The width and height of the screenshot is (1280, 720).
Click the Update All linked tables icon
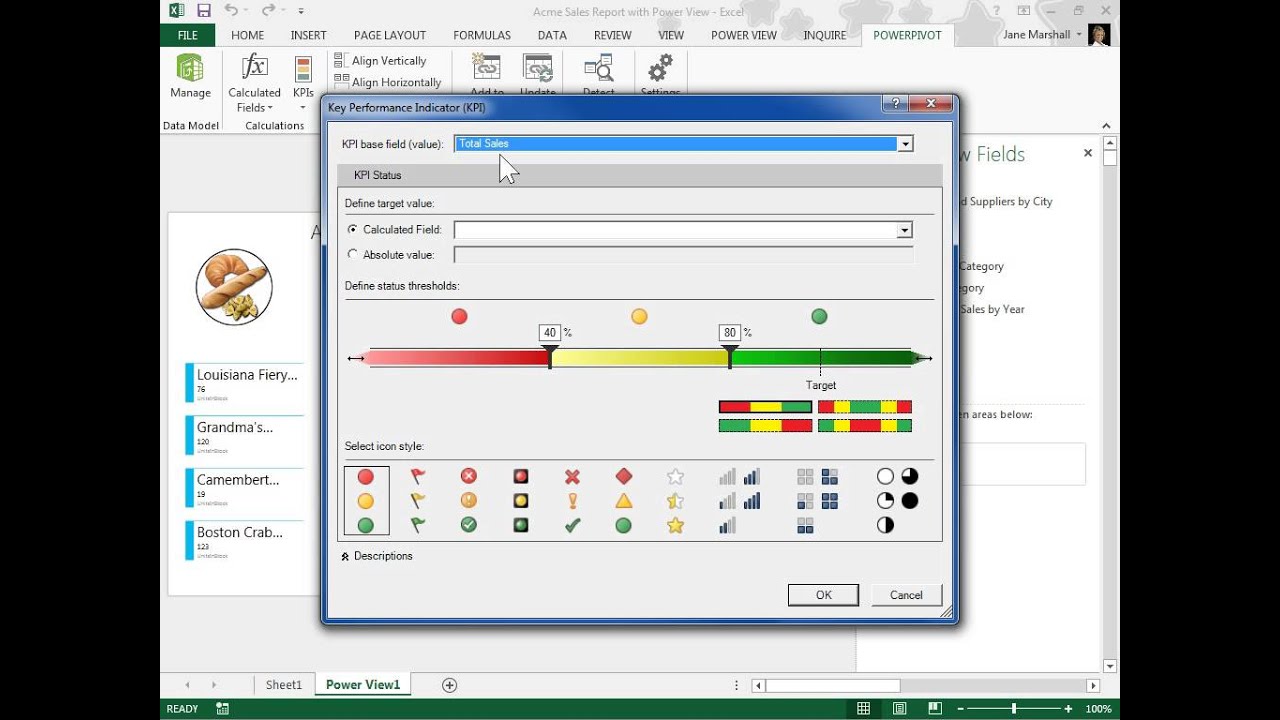(538, 68)
